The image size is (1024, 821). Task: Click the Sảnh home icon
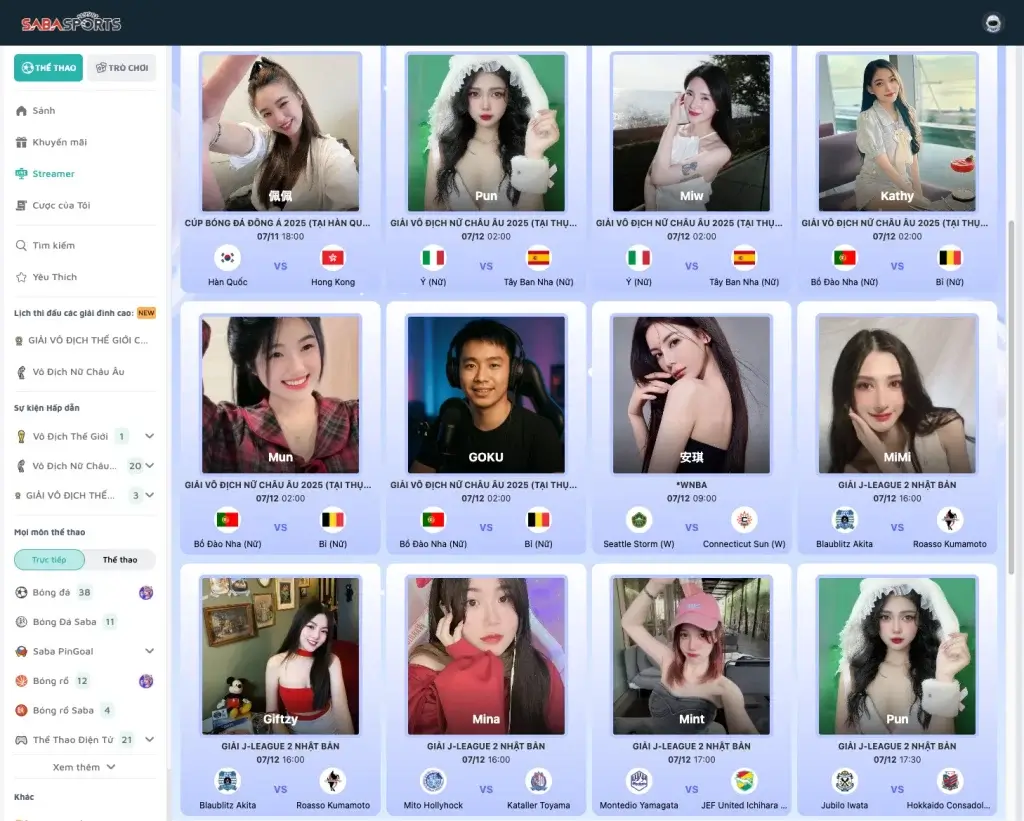pyautogui.click(x=22, y=111)
